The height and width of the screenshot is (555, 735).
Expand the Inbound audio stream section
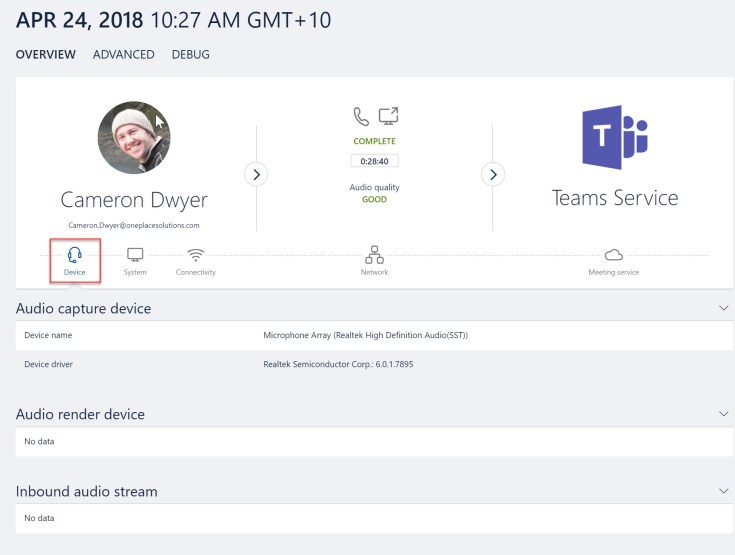pos(724,491)
